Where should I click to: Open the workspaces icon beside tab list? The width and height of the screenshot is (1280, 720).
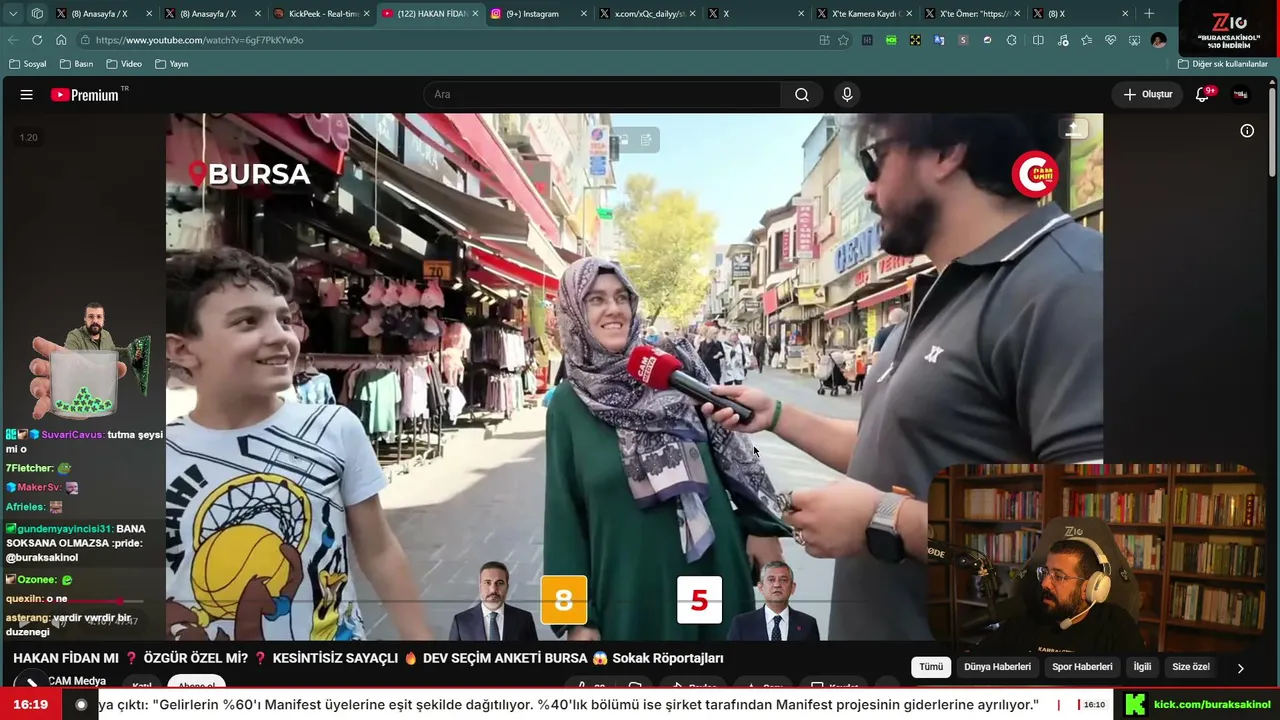[37, 14]
